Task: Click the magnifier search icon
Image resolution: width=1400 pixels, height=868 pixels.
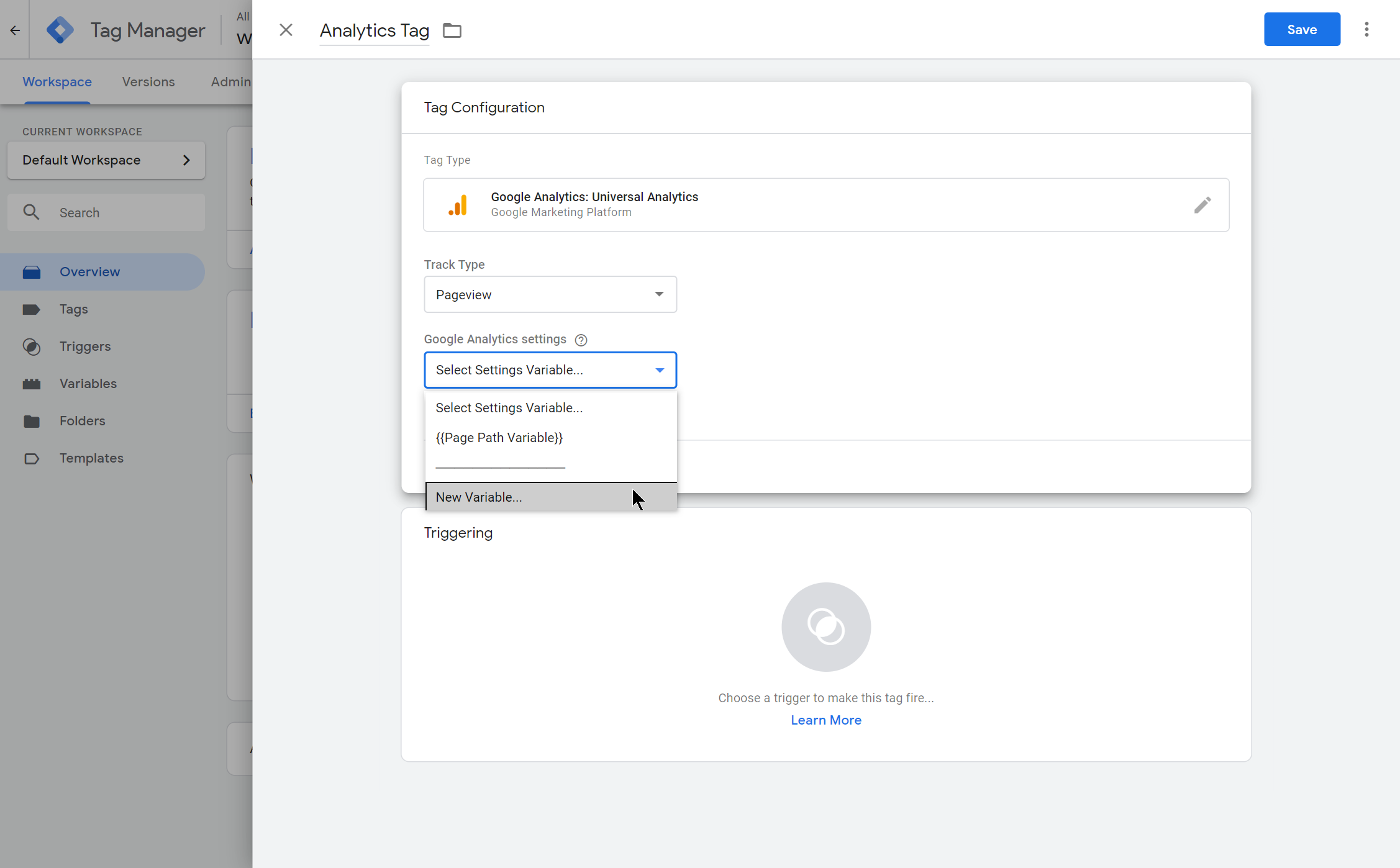Action: (31, 212)
